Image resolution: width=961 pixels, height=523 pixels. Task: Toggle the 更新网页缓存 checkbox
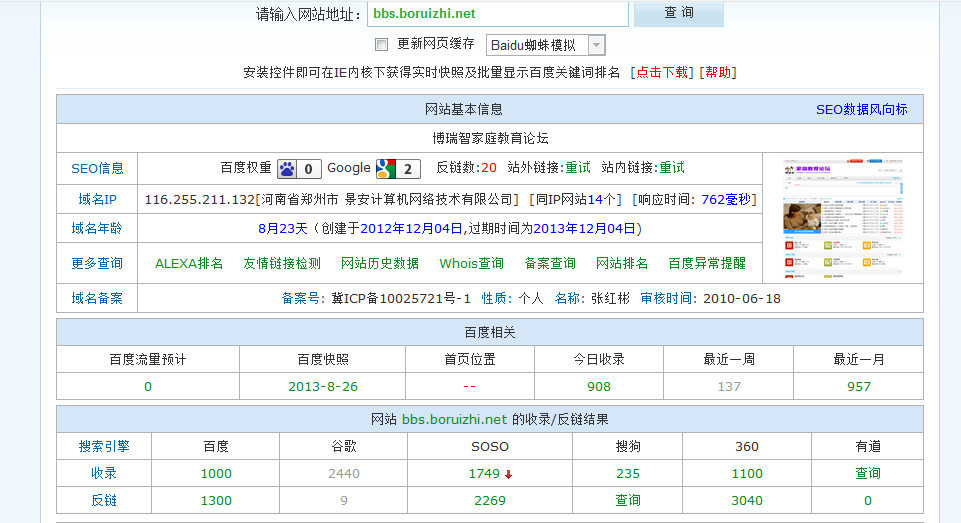381,44
